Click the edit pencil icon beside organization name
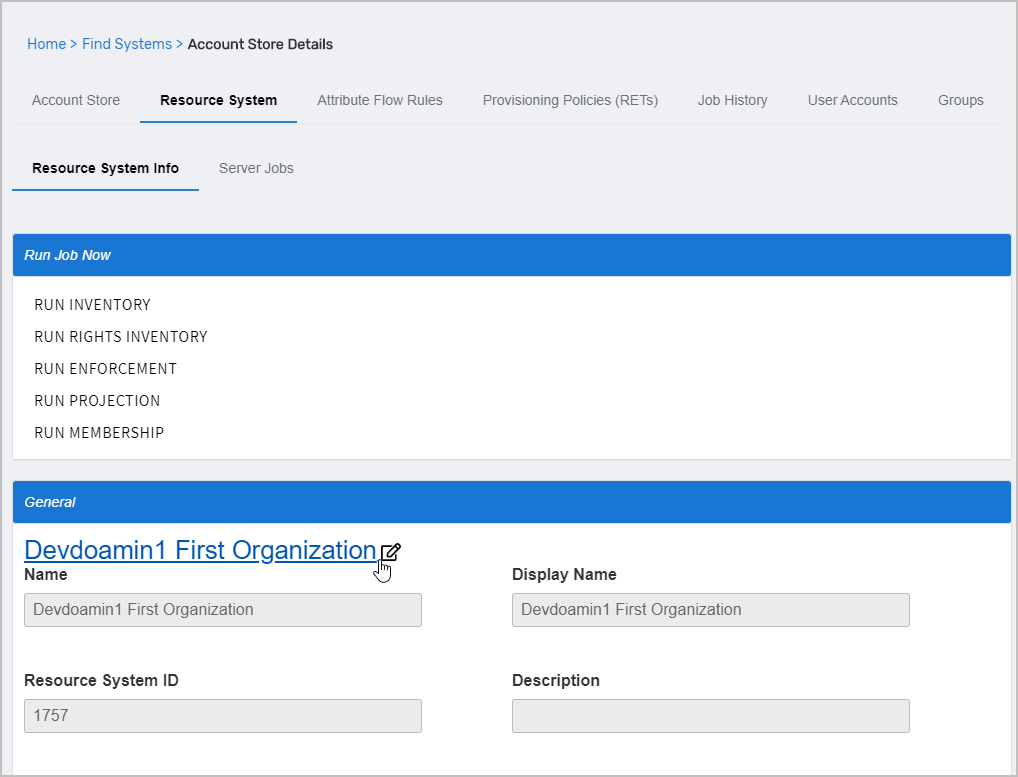1018x777 pixels. [391, 552]
